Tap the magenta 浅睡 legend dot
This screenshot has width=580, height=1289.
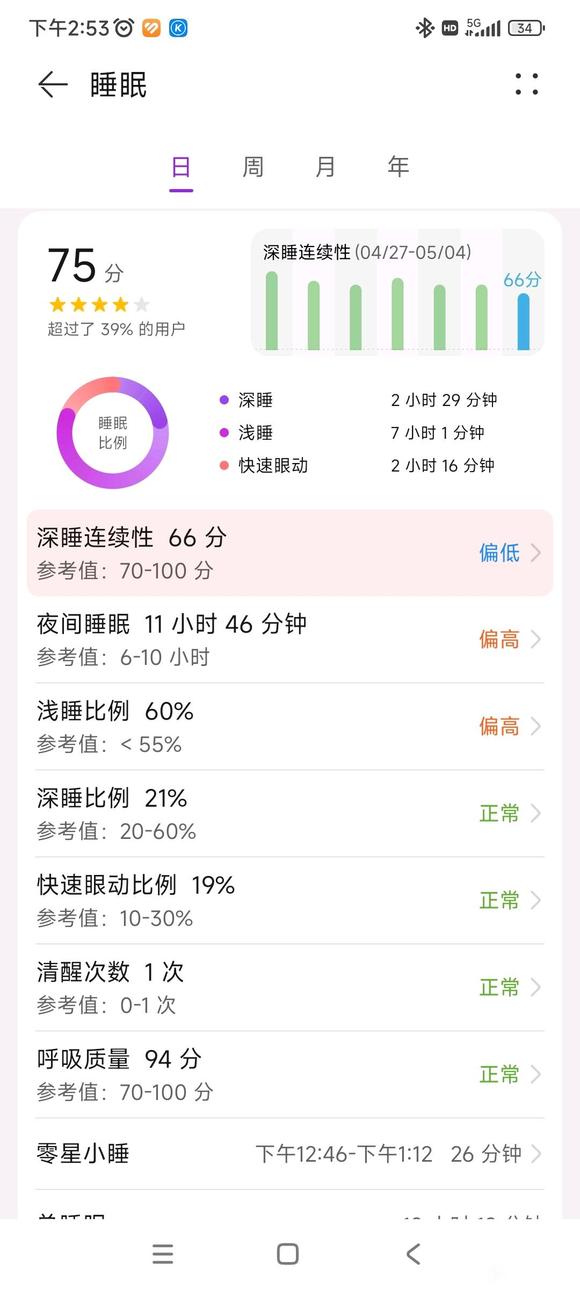coord(224,433)
